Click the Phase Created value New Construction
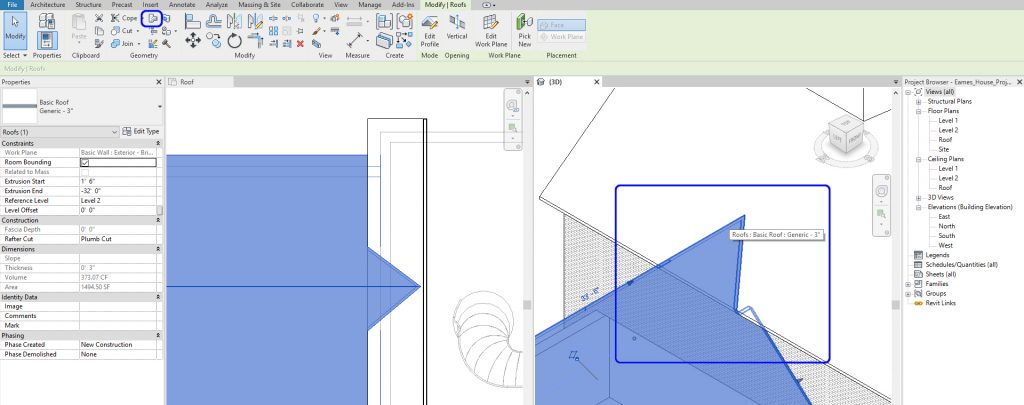 (x=118, y=344)
